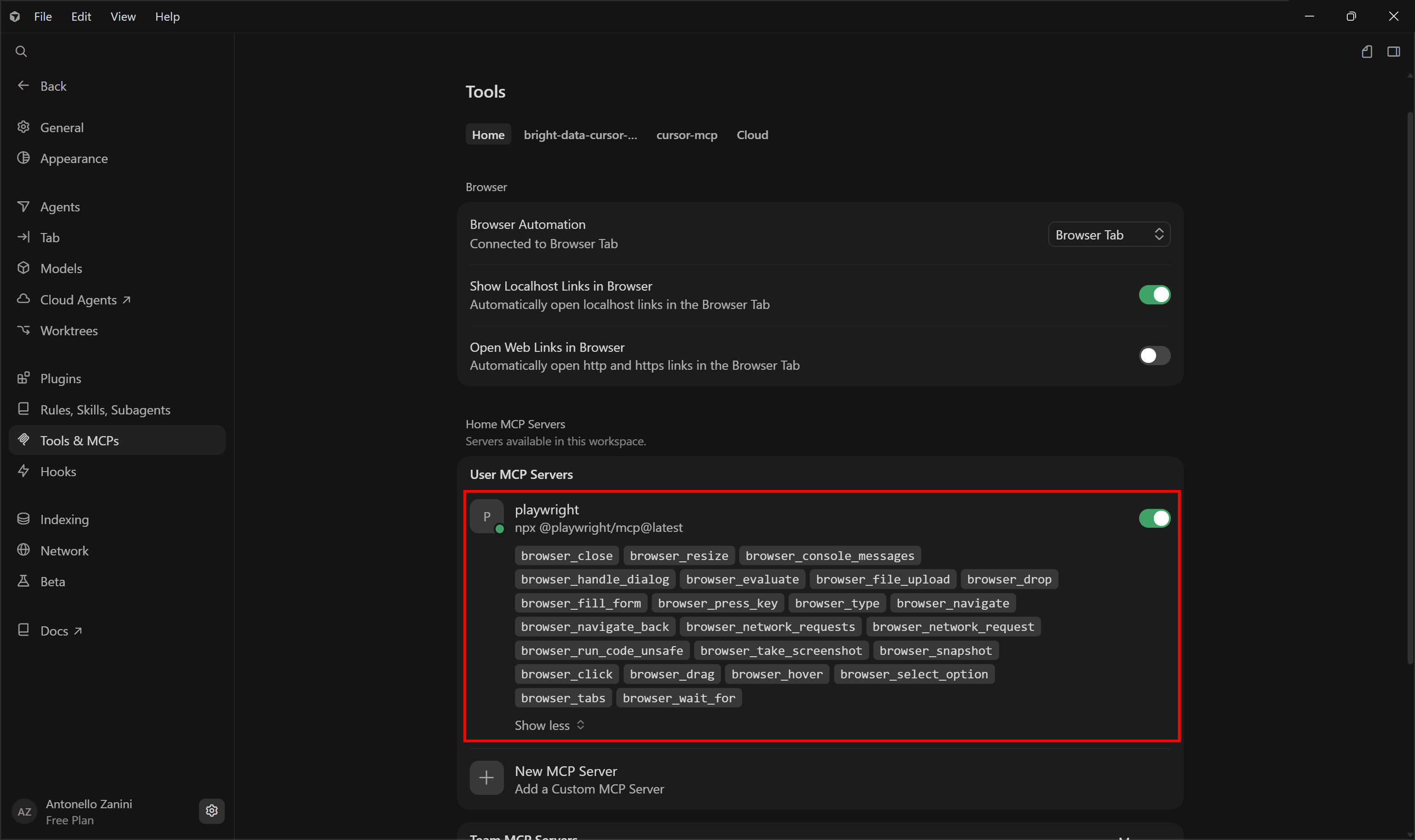The image size is (1415, 840).
Task: Open the File menu
Action: point(43,17)
